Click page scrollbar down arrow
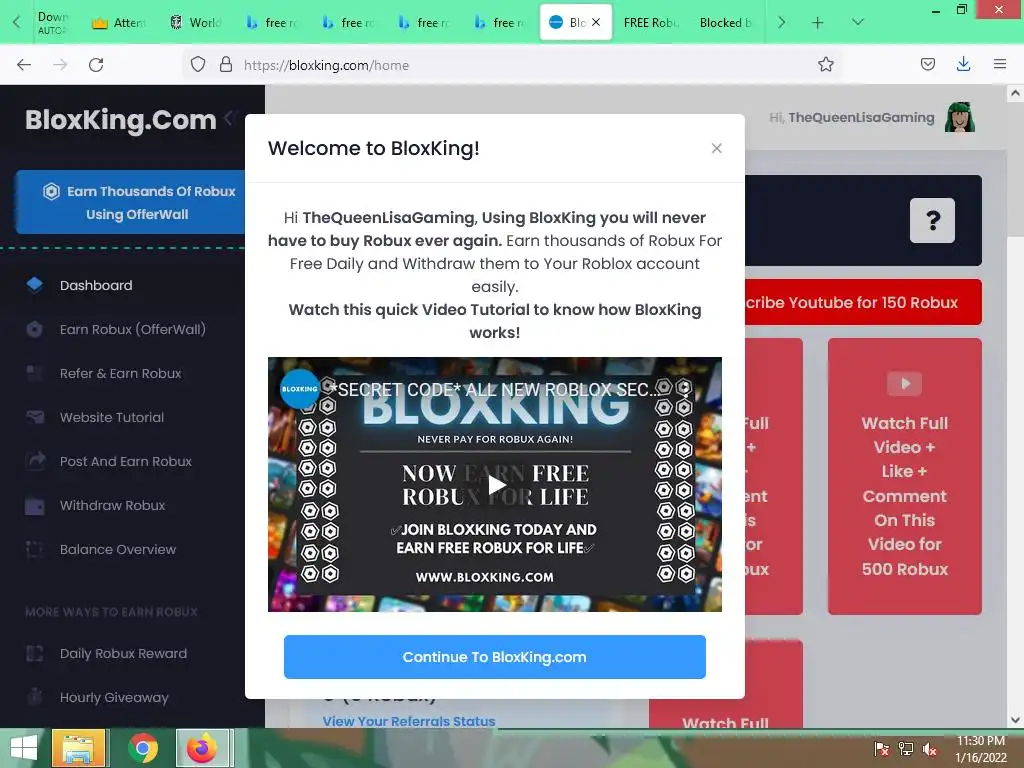The image size is (1024, 768). (x=1015, y=720)
